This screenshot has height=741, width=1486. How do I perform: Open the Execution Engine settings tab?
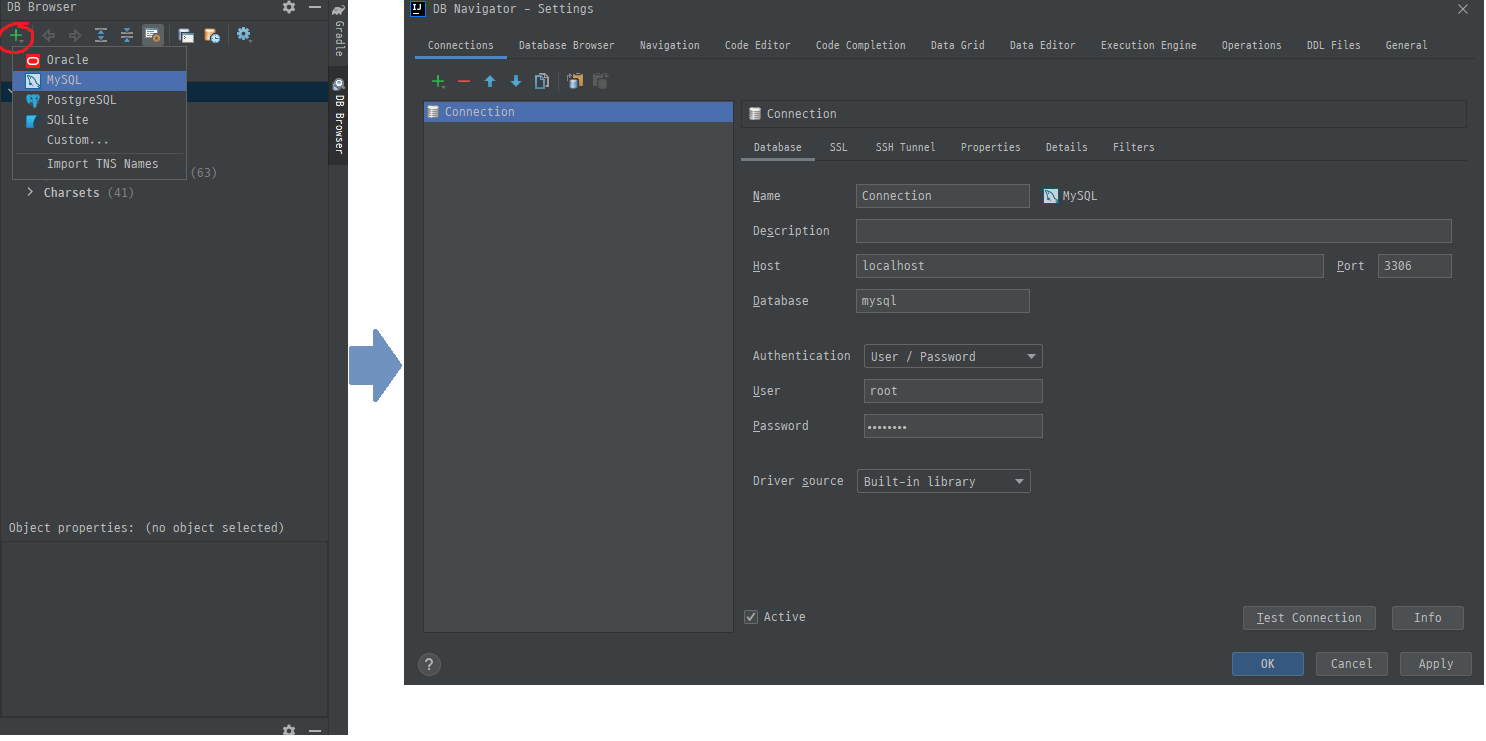(x=1148, y=45)
